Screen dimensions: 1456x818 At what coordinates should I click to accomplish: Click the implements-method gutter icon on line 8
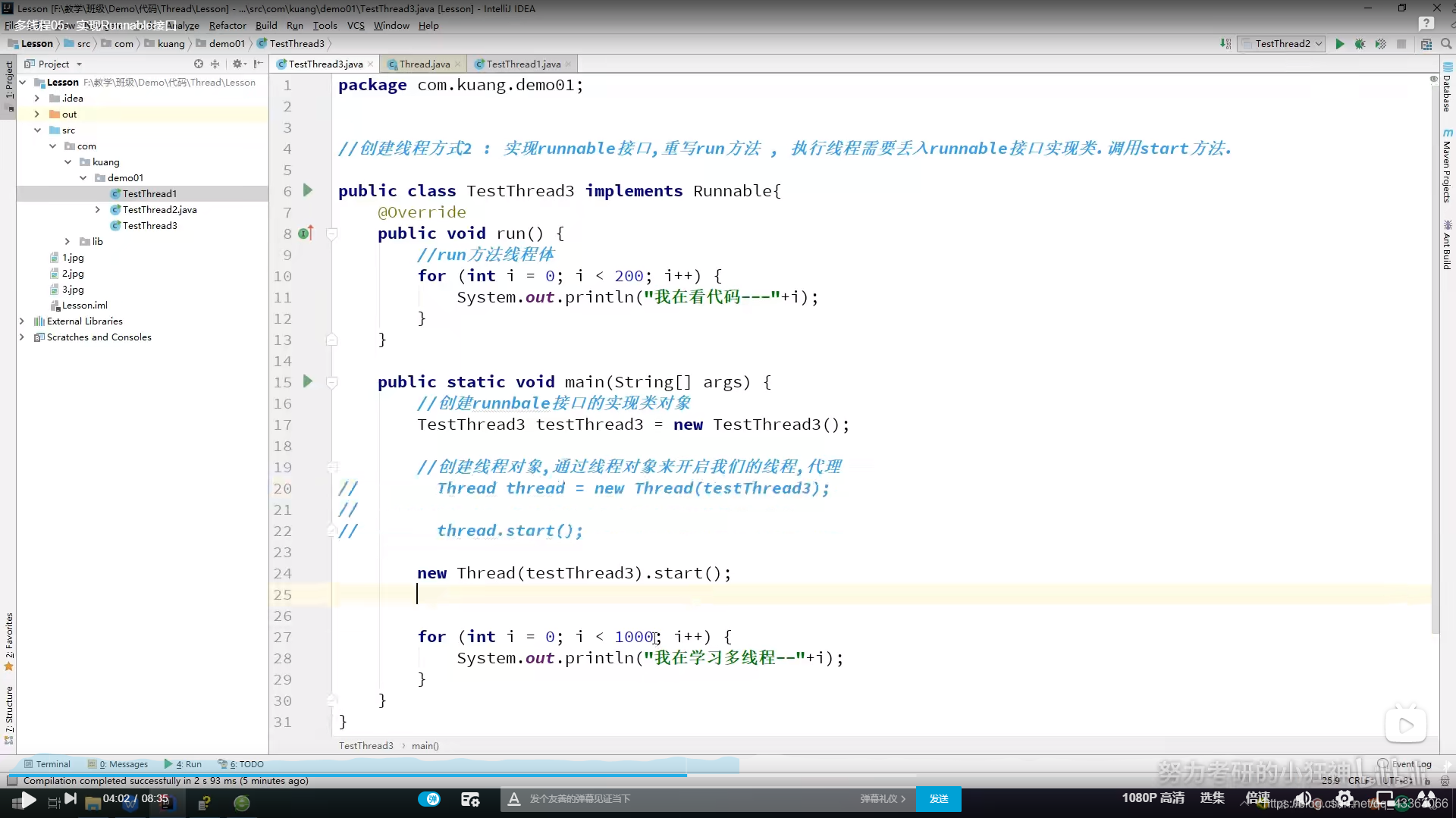coord(305,233)
